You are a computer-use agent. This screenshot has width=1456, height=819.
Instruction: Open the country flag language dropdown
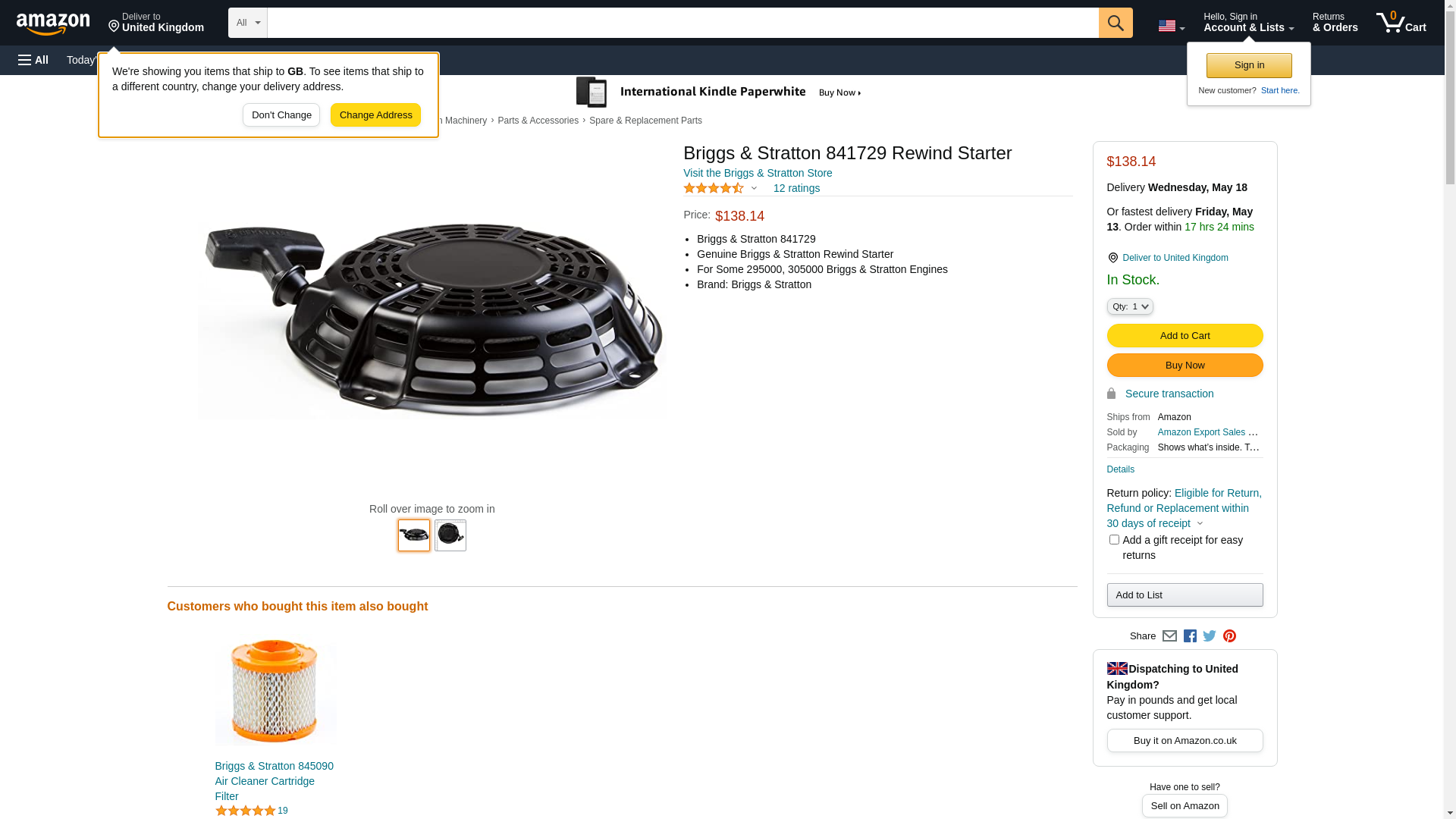tap(1172, 26)
